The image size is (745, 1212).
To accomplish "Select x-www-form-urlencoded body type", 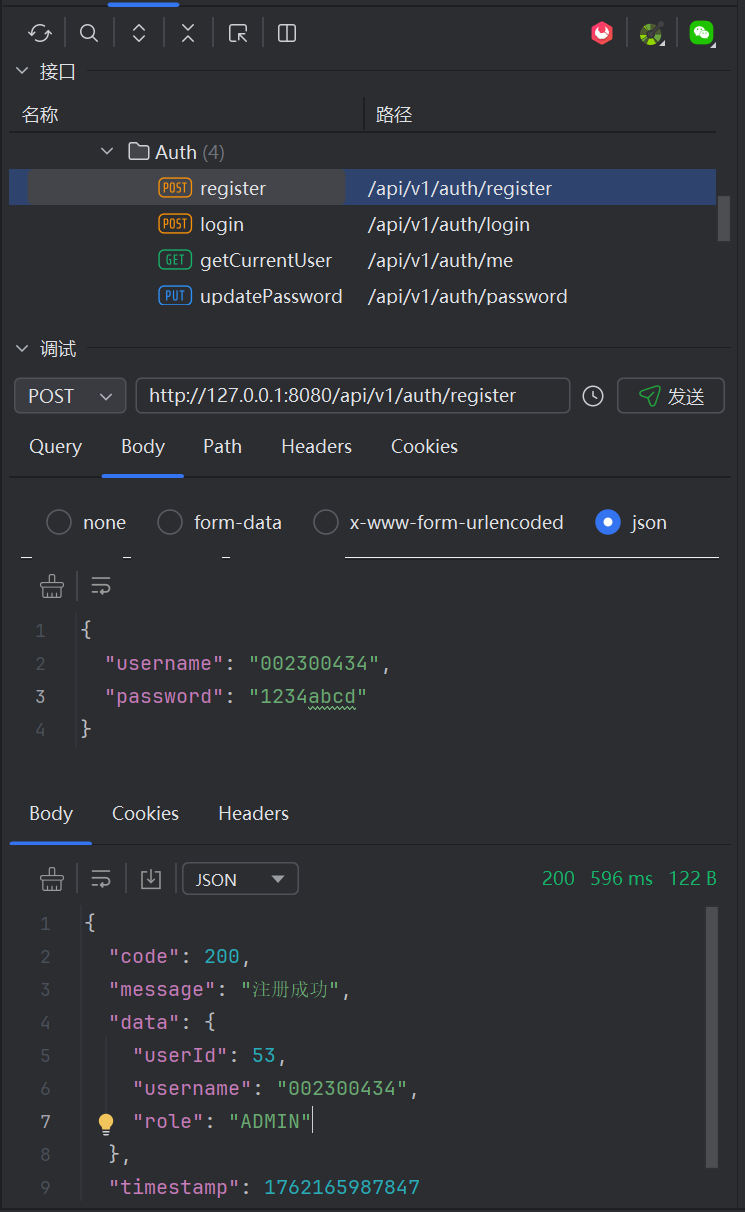I will (325, 522).
